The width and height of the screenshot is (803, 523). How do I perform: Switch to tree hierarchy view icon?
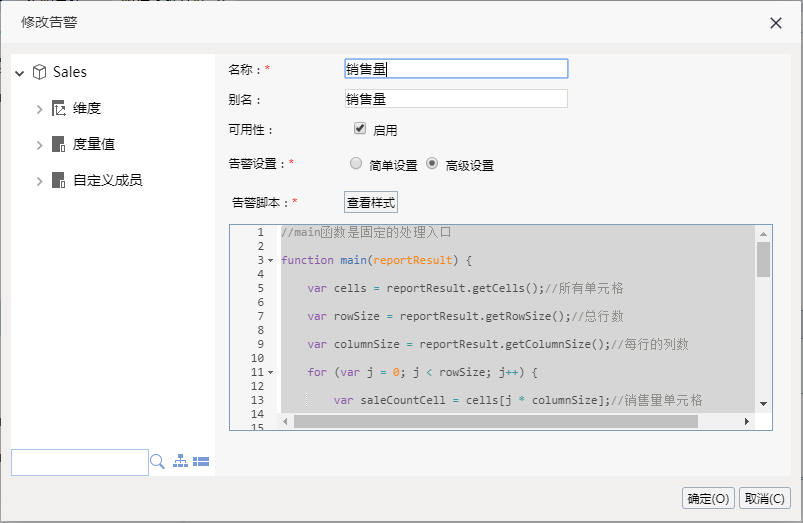pyautogui.click(x=180, y=461)
